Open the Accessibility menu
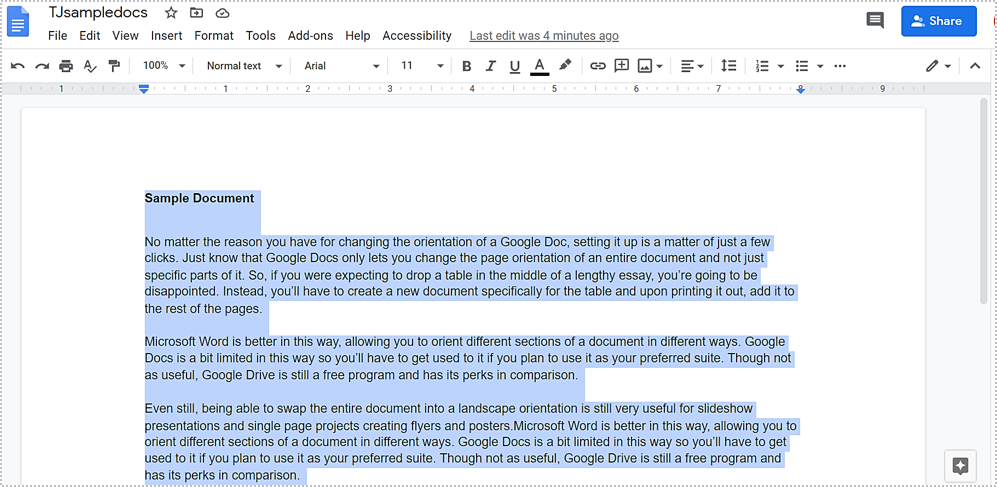 [x=416, y=36]
